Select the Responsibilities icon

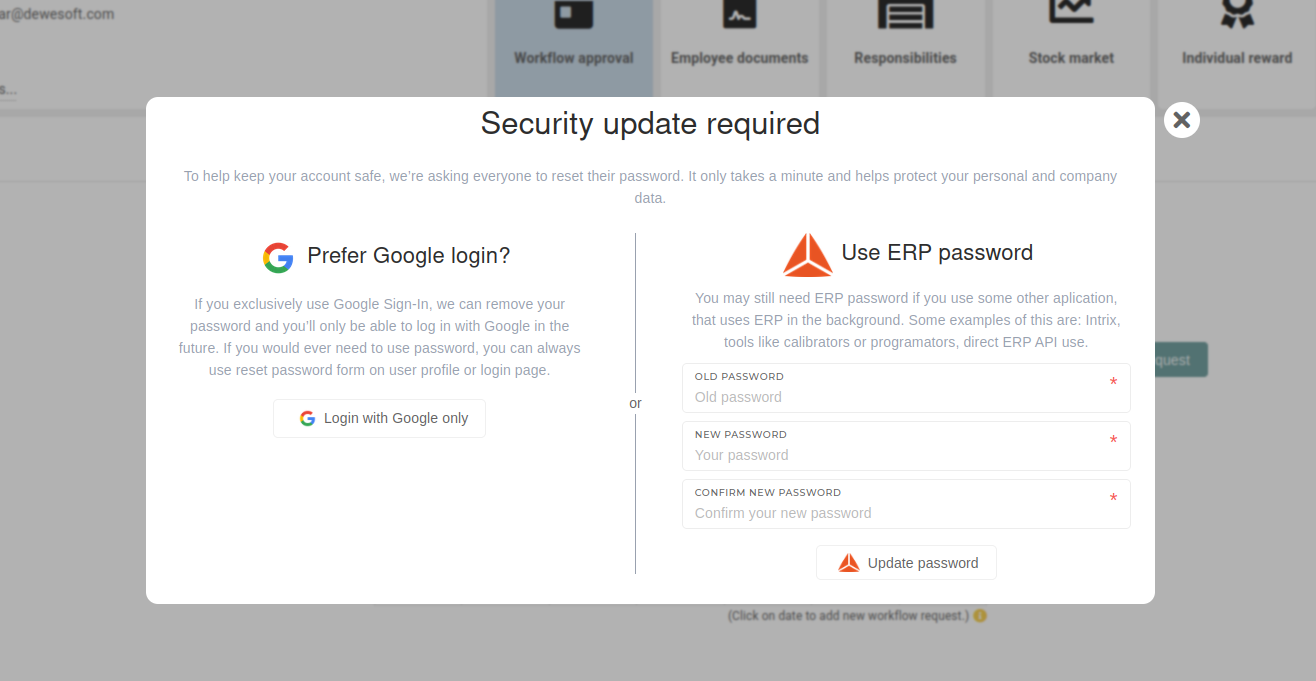905,13
